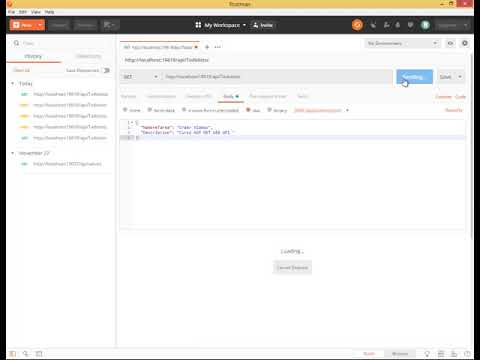Select the none body radio button
The height and width of the screenshot is (360, 480).
125,110
